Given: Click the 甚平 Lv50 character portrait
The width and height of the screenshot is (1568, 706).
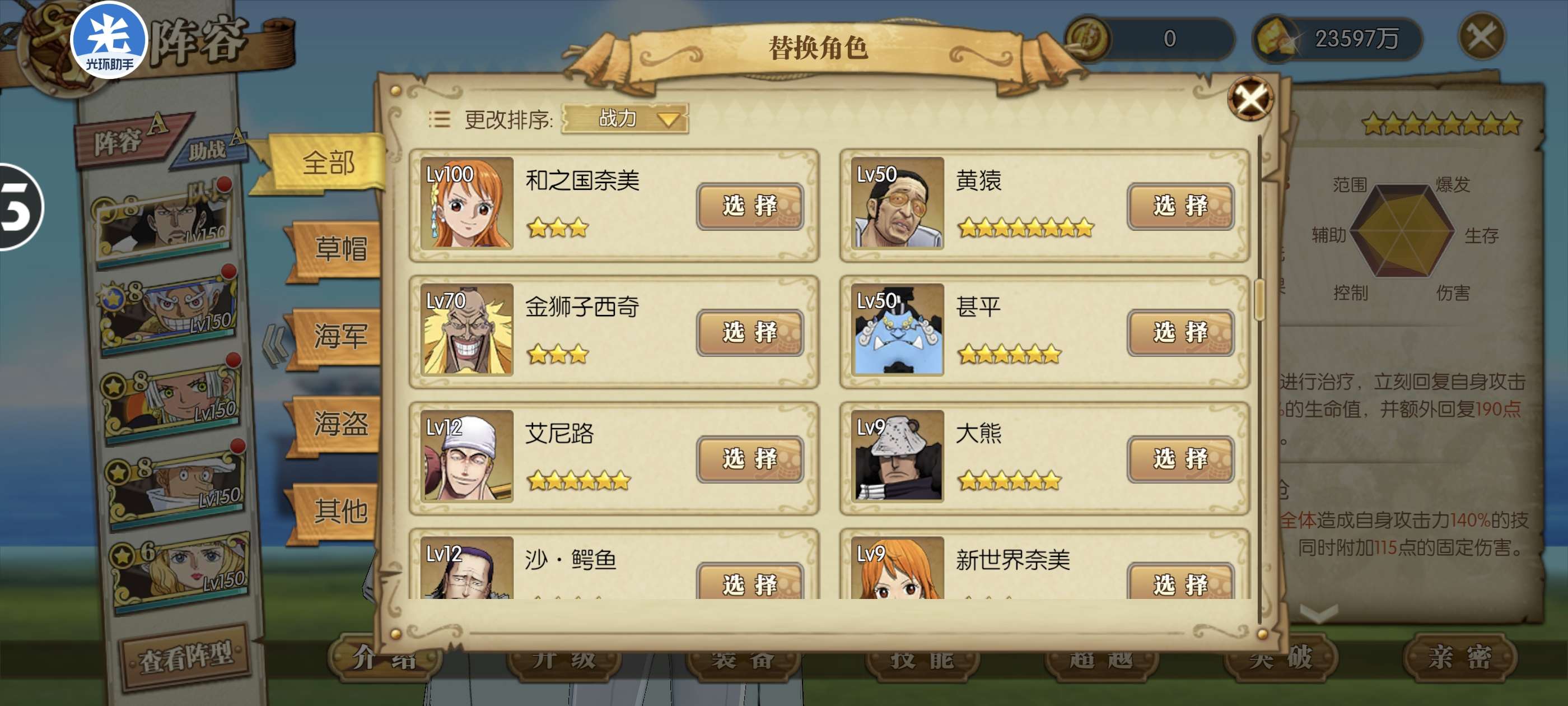Looking at the screenshot, I should point(897,329).
